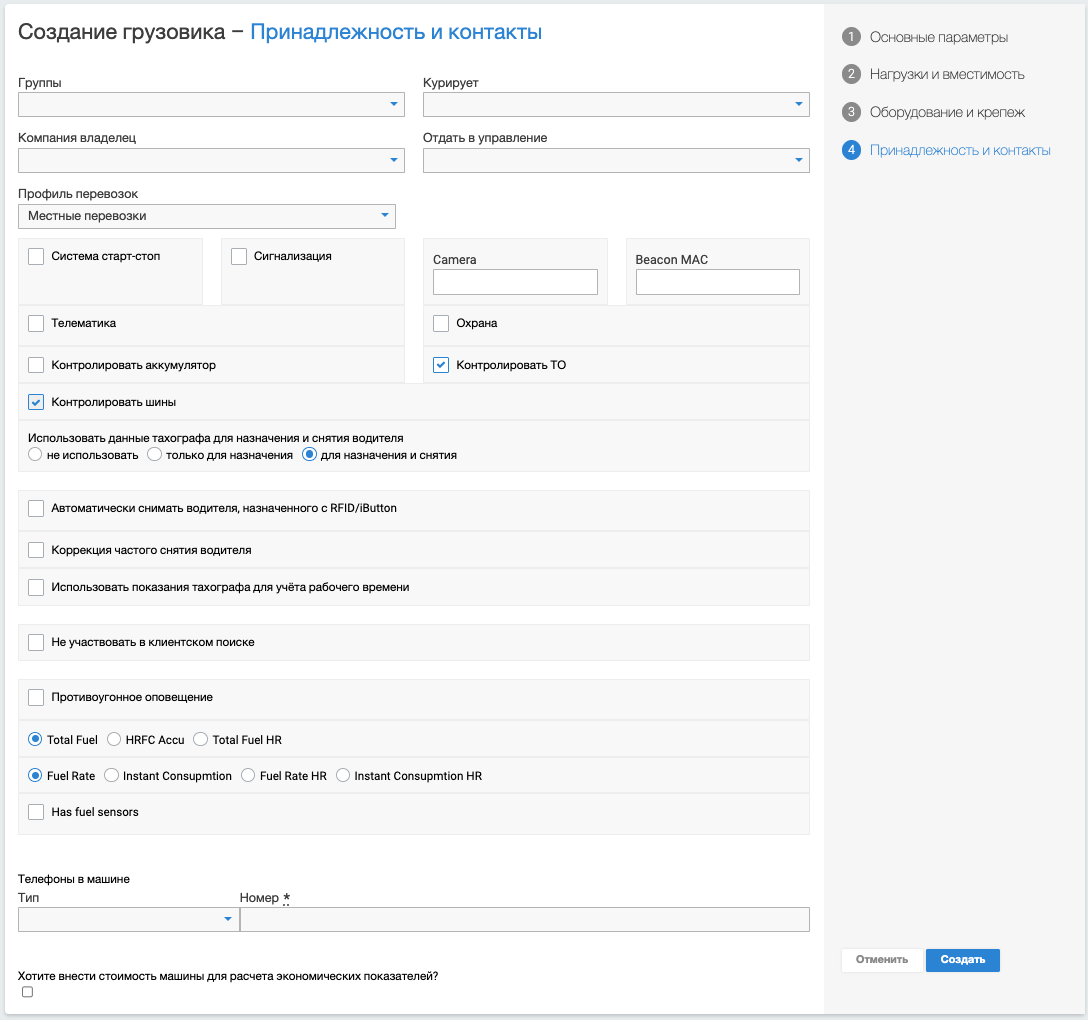Click step 1 circle icon for Основные параметры
The width and height of the screenshot is (1088, 1020).
tap(851, 37)
